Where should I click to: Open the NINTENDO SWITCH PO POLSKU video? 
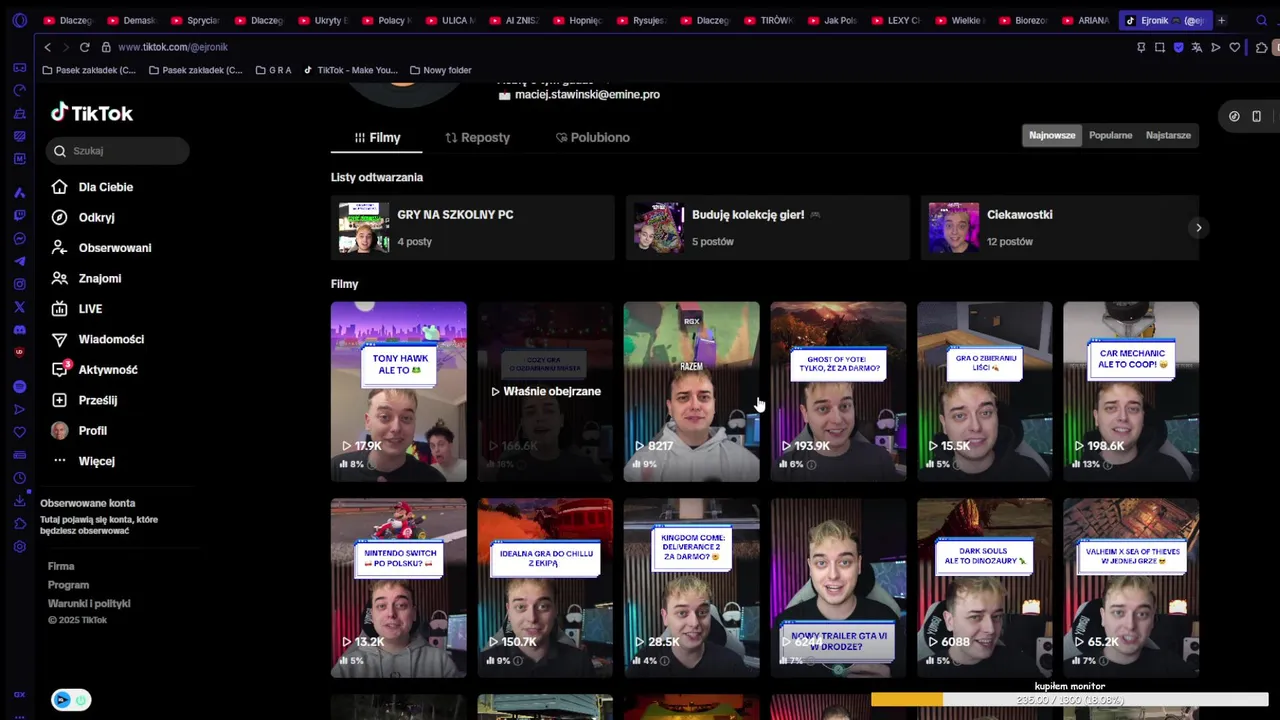(398, 588)
